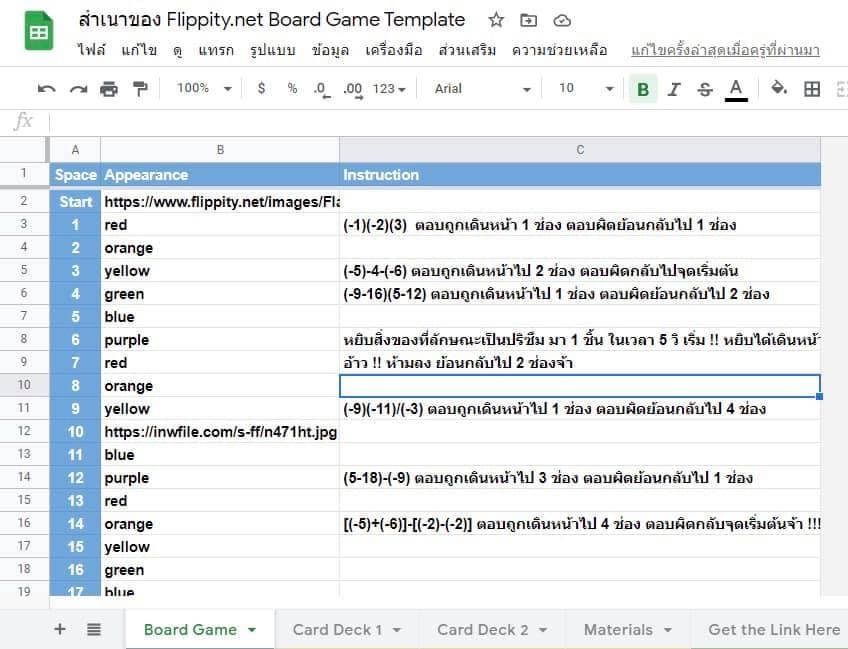Open the ไฟล์ menu
848x649 pixels.
[x=91, y=50]
